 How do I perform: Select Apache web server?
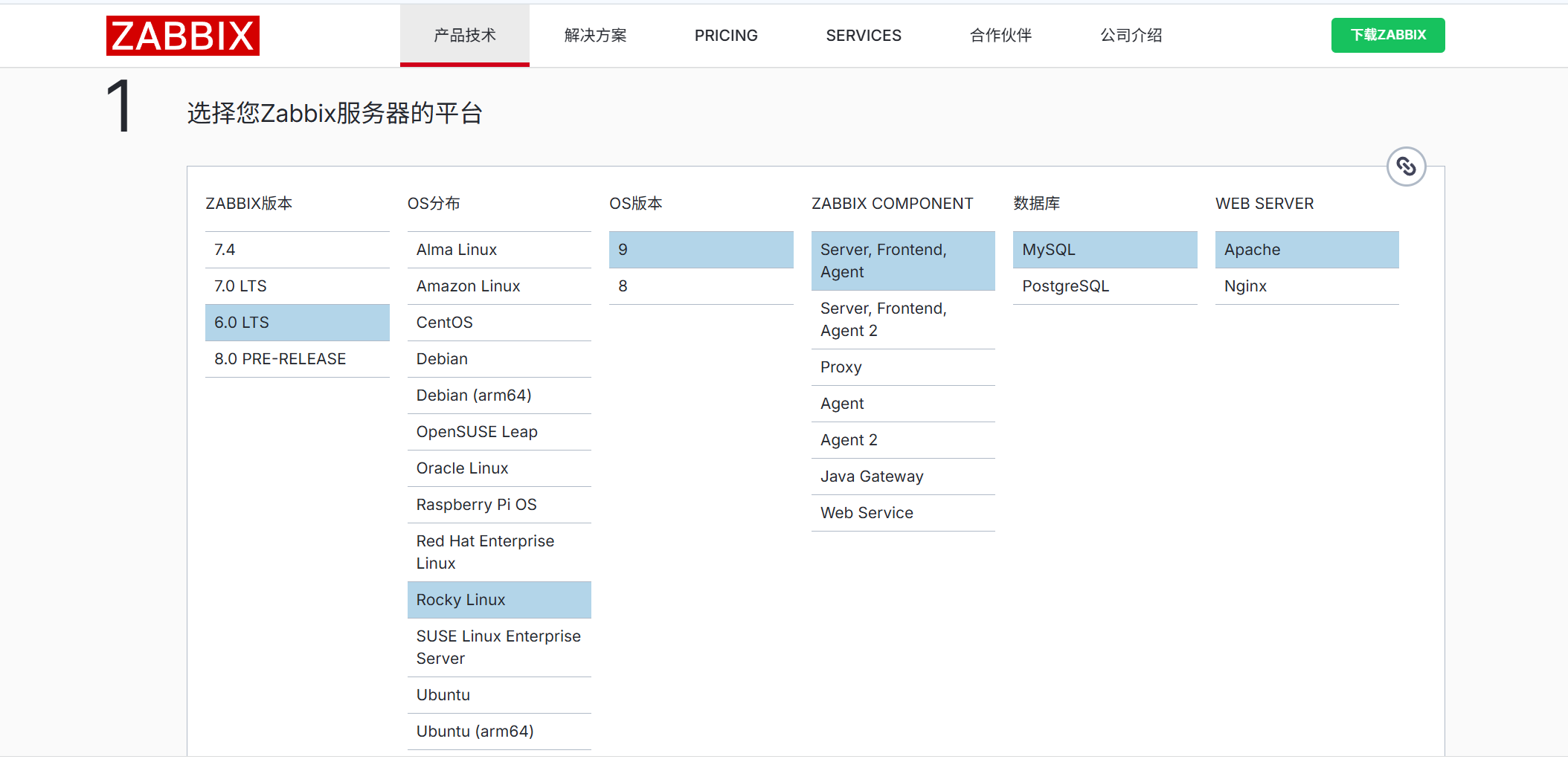coord(1307,250)
